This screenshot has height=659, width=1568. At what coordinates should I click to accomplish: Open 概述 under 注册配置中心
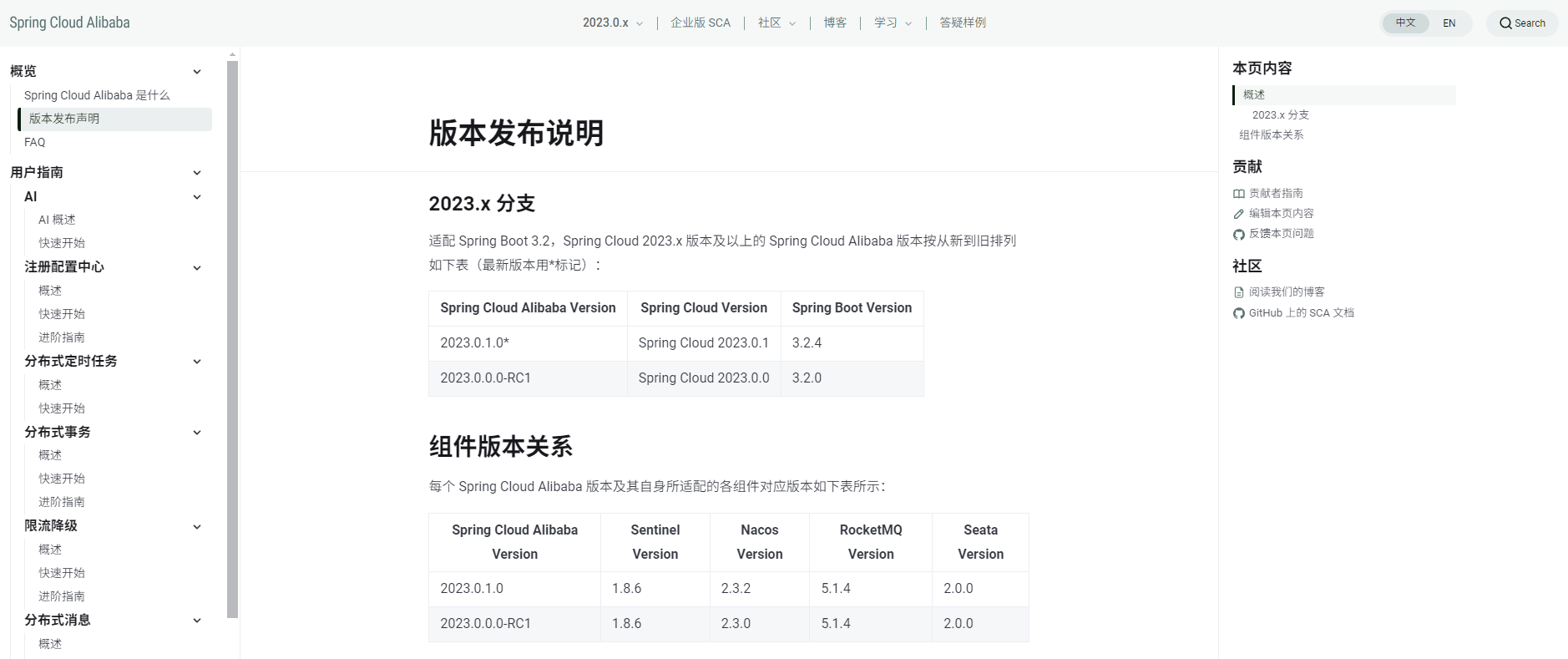coord(50,291)
